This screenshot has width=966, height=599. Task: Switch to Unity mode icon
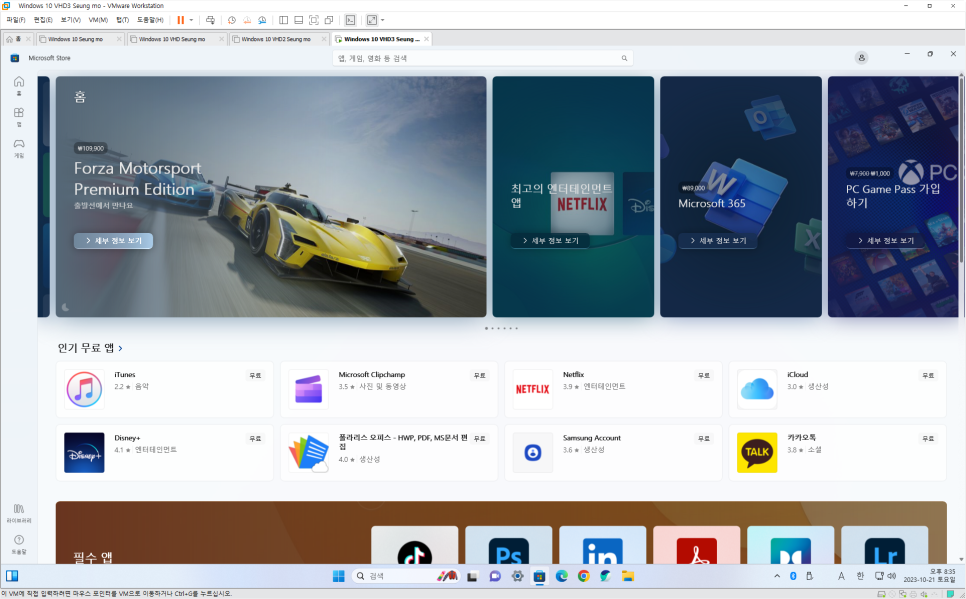(x=329, y=20)
